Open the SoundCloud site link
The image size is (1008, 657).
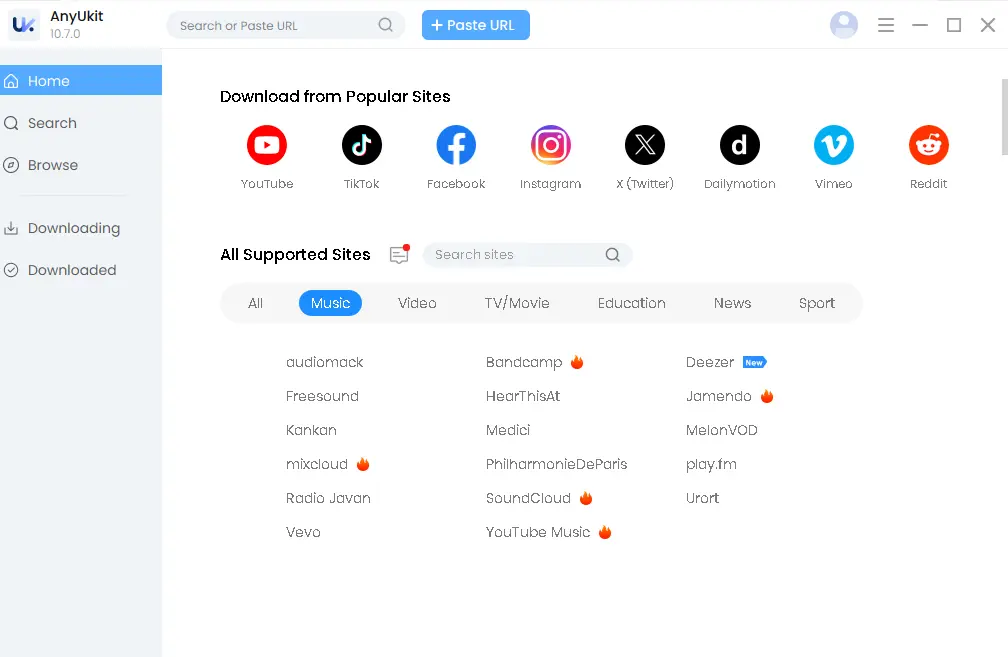pyautogui.click(x=528, y=498)
